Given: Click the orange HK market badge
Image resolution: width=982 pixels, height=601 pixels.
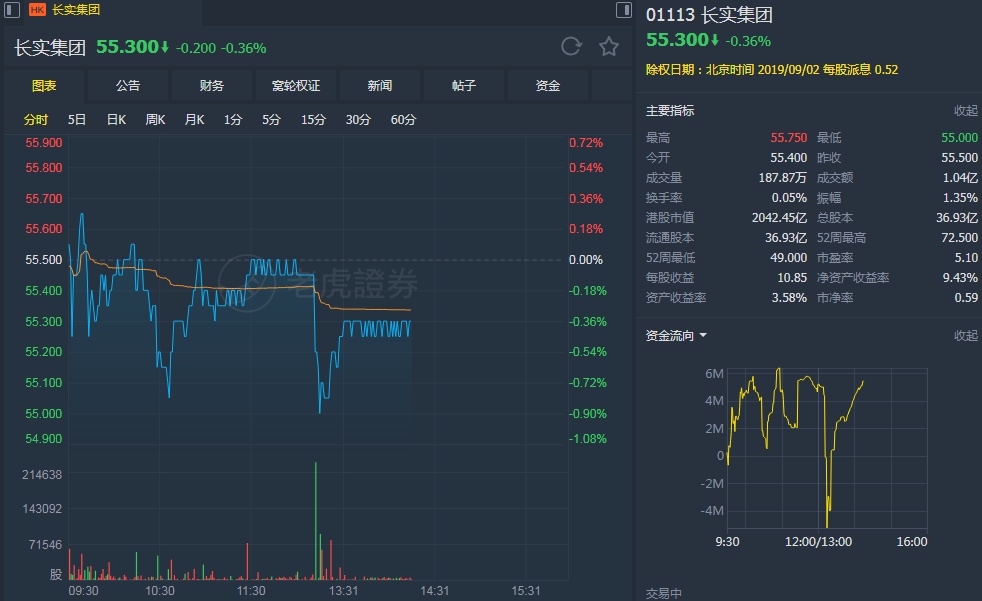Looking at the screenshot, I should (x=38, y=10).
